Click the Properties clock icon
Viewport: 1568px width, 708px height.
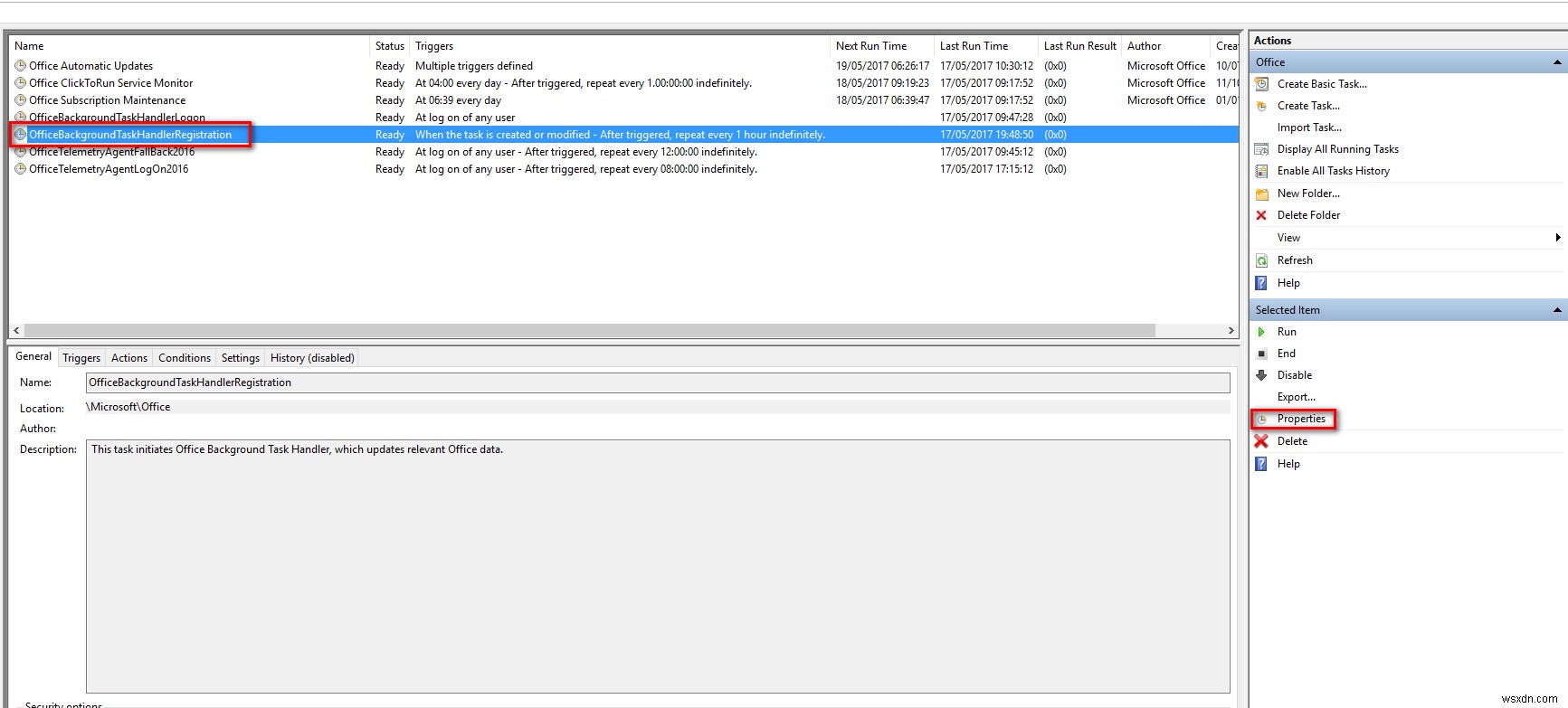[x=1261, y=419]
